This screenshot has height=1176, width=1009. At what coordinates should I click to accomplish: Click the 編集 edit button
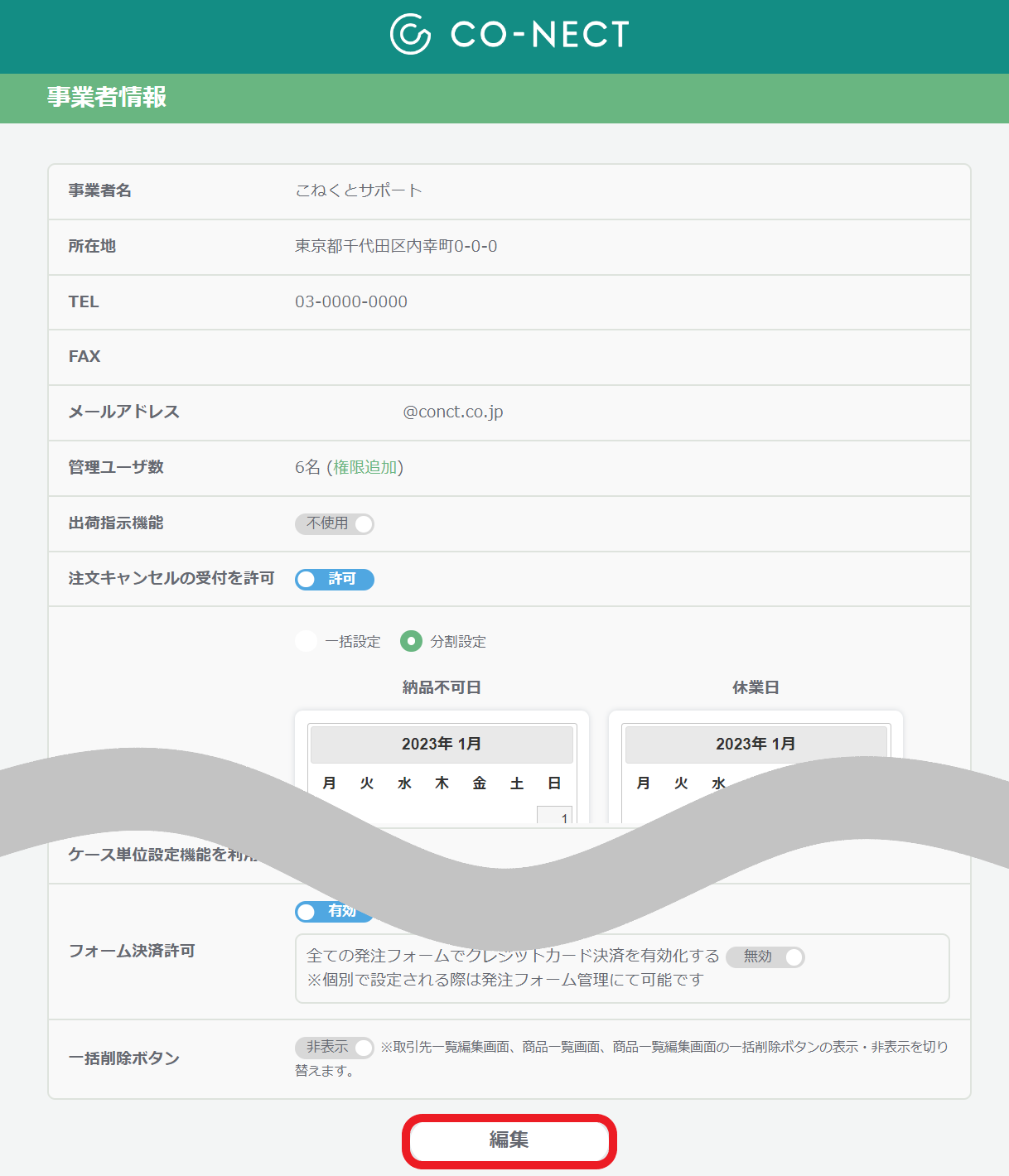[x=509, y=1140]
